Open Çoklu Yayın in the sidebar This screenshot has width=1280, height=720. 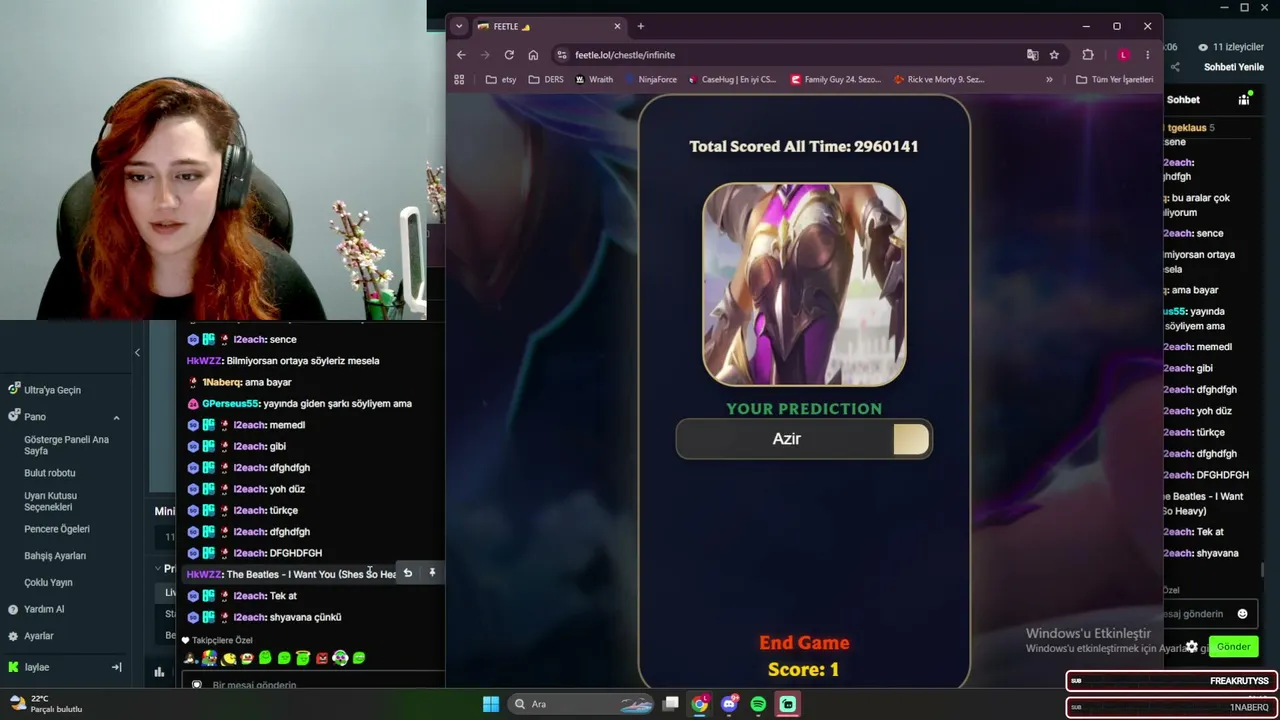[x=48, y=583]
